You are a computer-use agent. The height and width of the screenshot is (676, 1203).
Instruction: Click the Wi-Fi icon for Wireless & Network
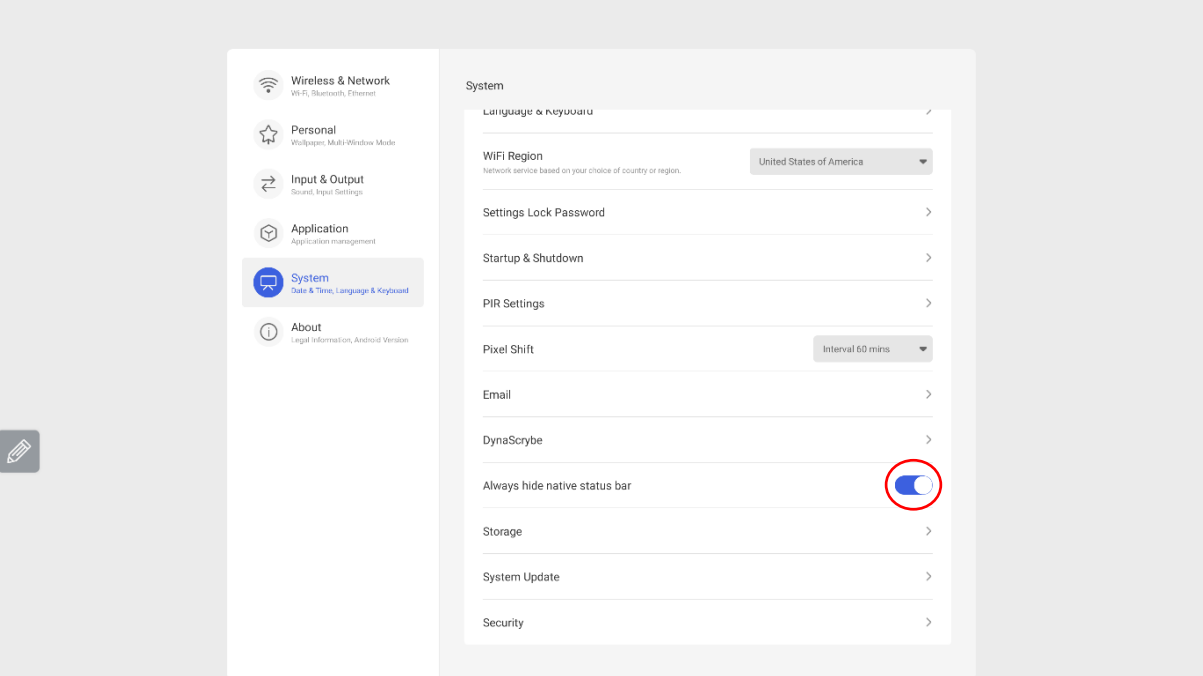(x=268, y=85)
